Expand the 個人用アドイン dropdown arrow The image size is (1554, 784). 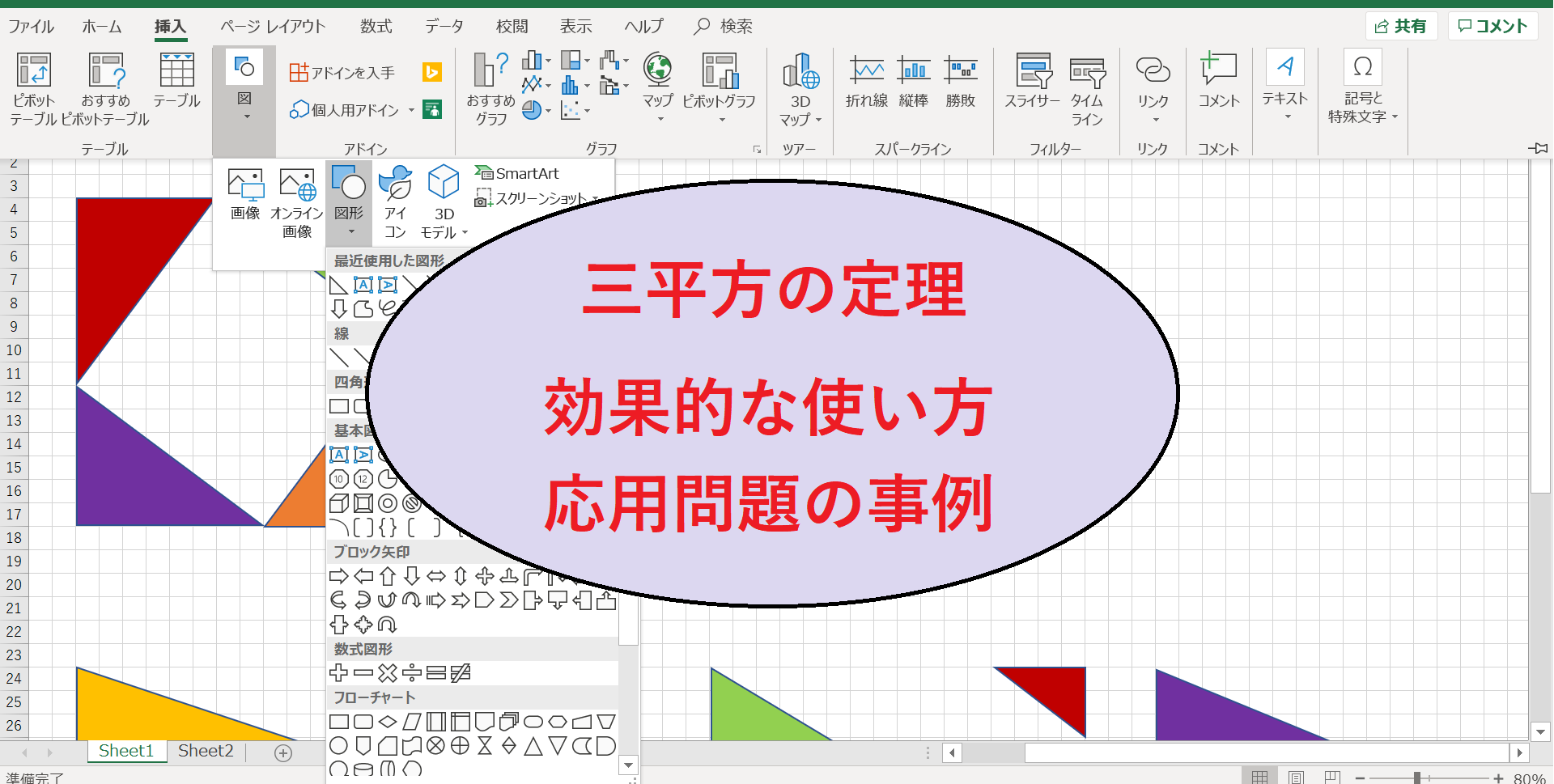point(411,110)
